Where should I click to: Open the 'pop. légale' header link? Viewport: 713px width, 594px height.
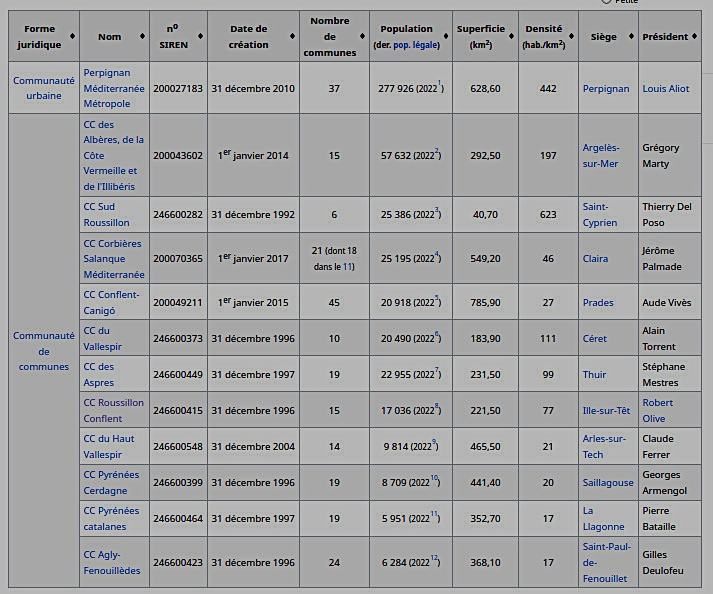(416, 45)
